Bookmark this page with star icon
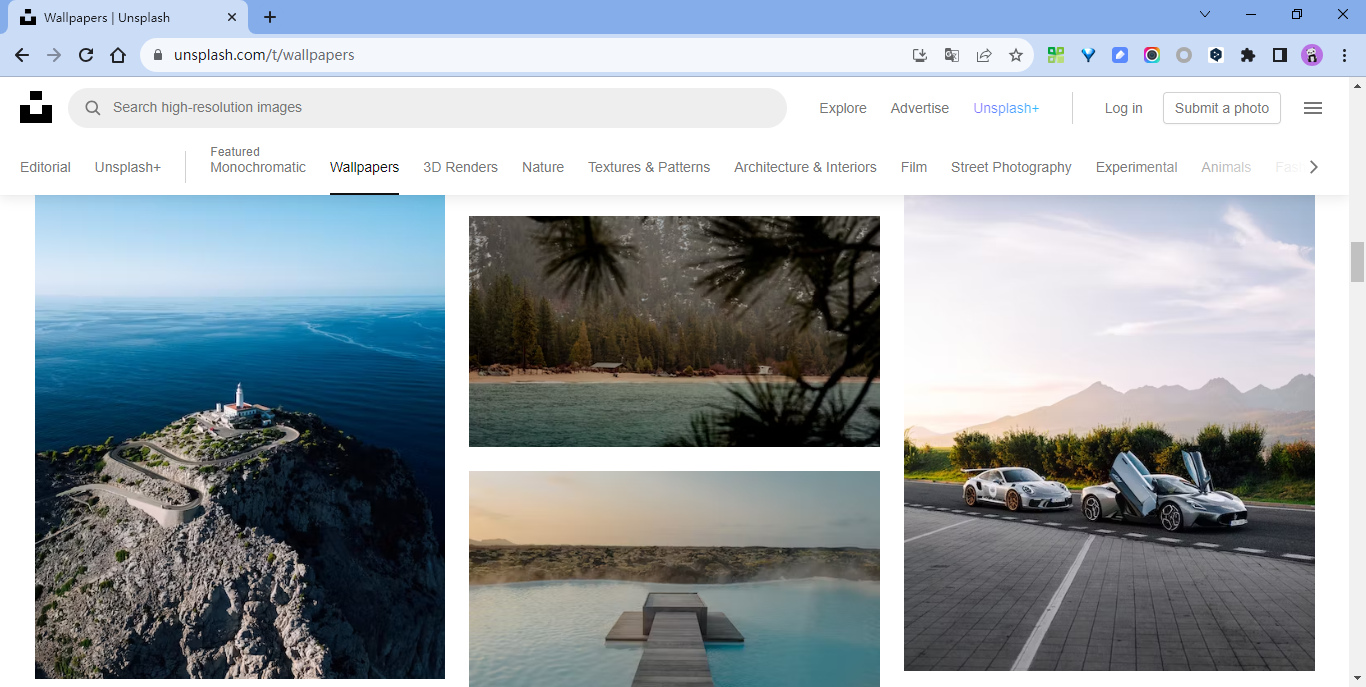The image size is (1366, 687). coord(1016,56)
